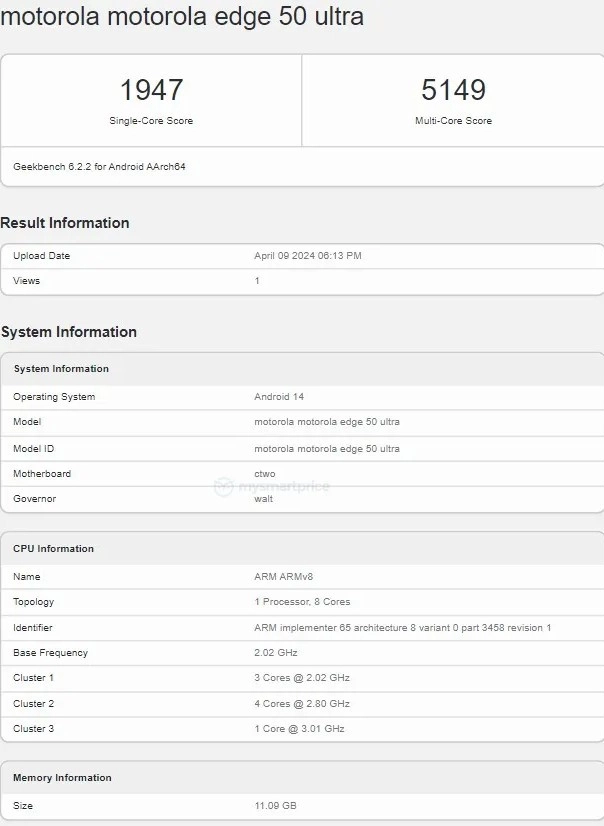604x826 pixels.
Task: Click the 'Operating System' label
Action: click(x=54, y=397)
